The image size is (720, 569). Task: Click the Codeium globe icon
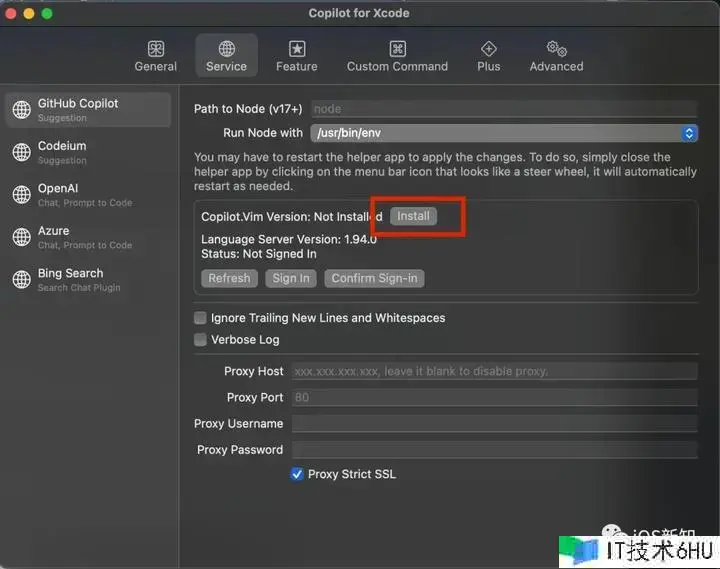[x=22, y=152]
